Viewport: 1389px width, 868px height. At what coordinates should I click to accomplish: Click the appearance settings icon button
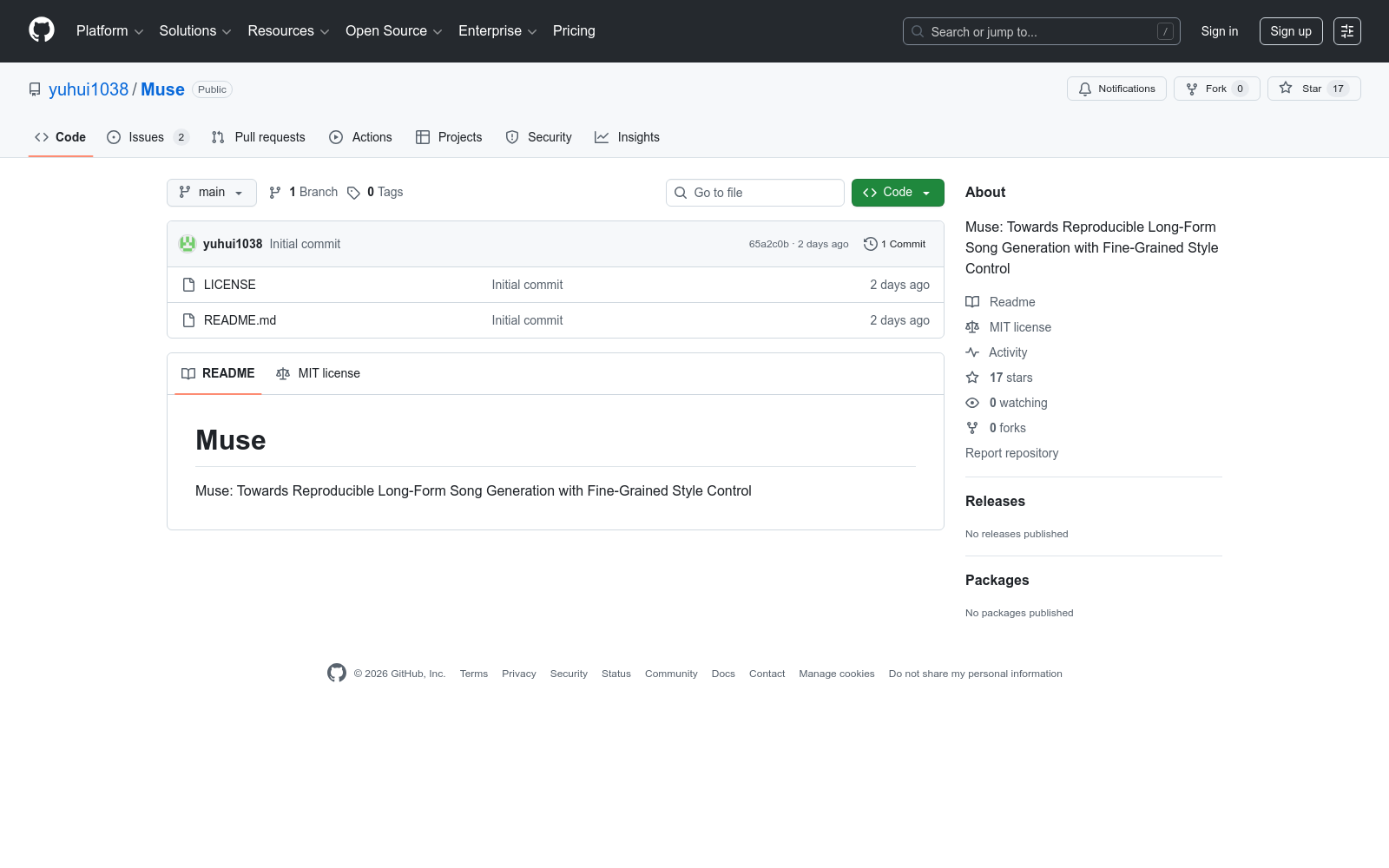click(x=1346, y=31)
